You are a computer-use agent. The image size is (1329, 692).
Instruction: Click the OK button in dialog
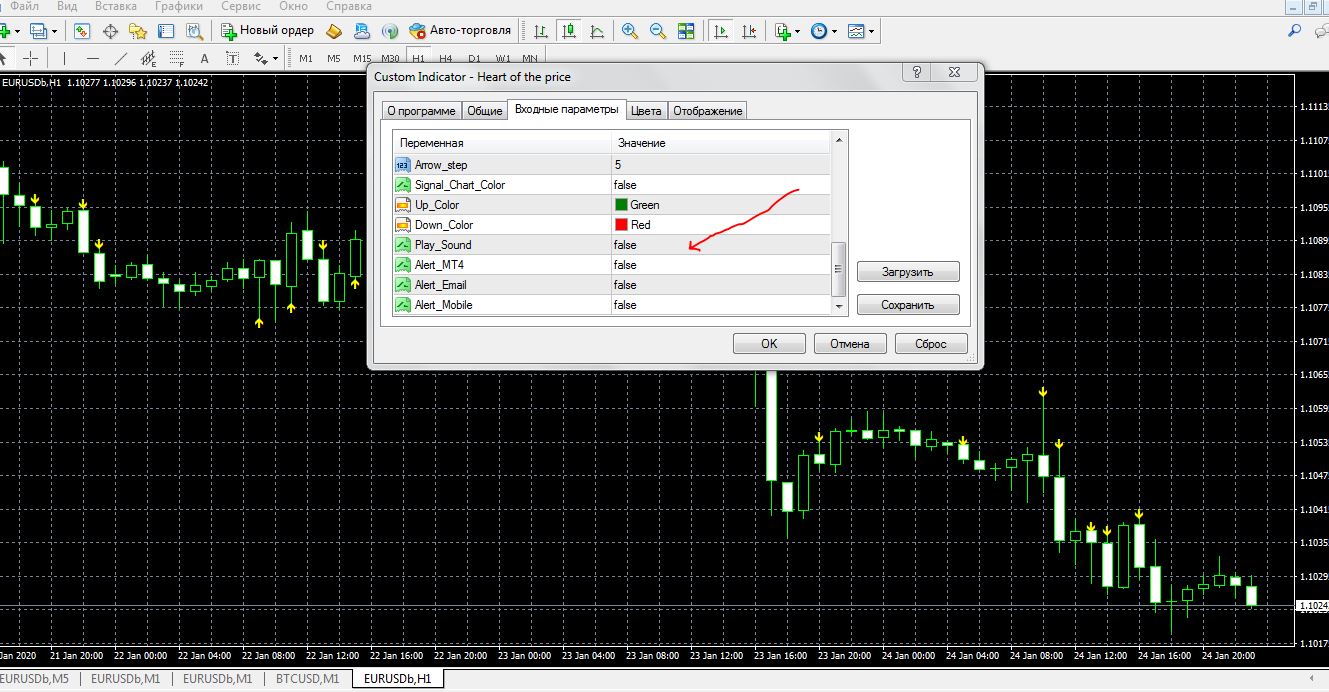click(769, 343)
